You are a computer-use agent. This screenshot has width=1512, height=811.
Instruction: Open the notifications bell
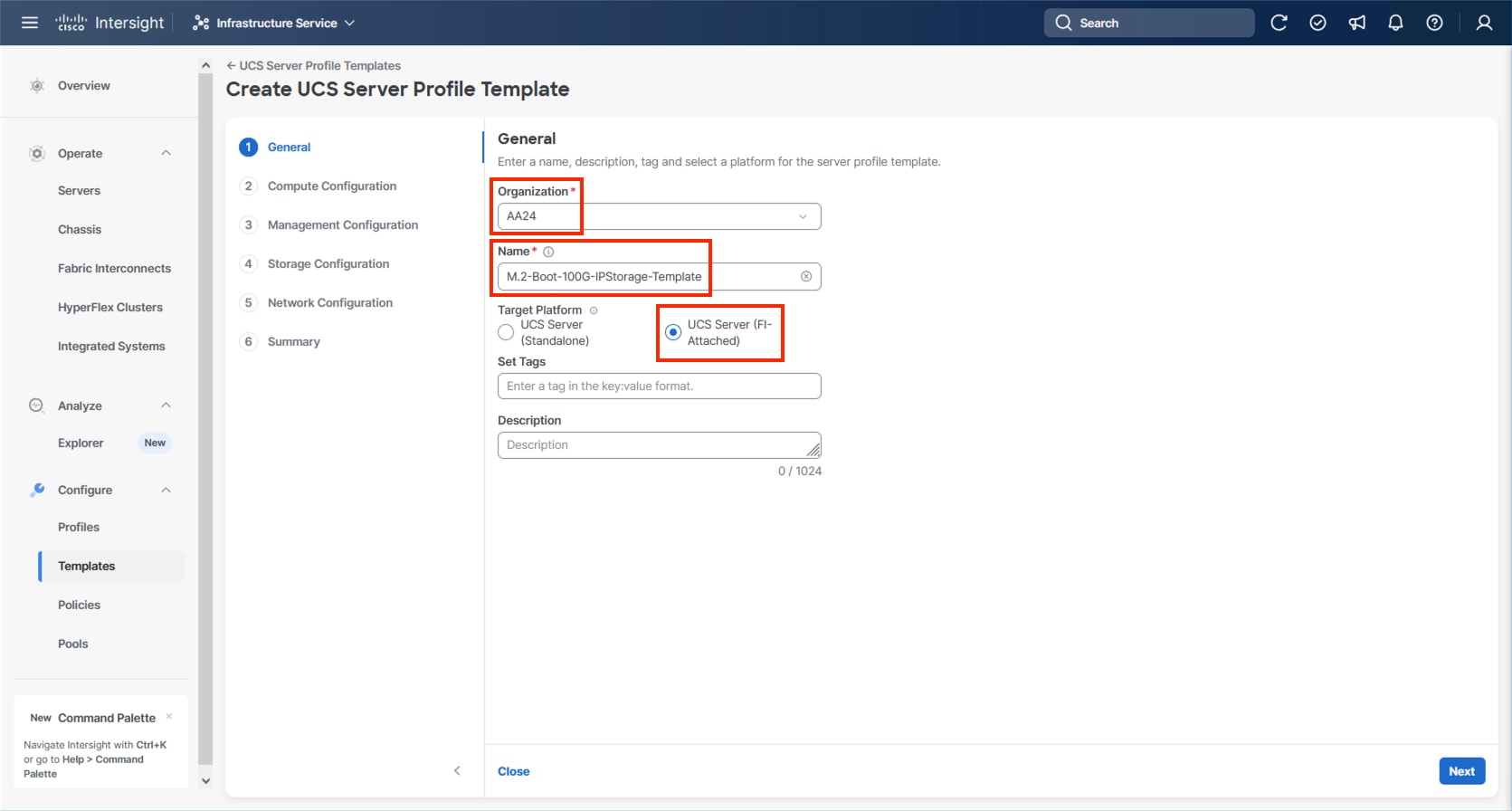coord(1395,23)
